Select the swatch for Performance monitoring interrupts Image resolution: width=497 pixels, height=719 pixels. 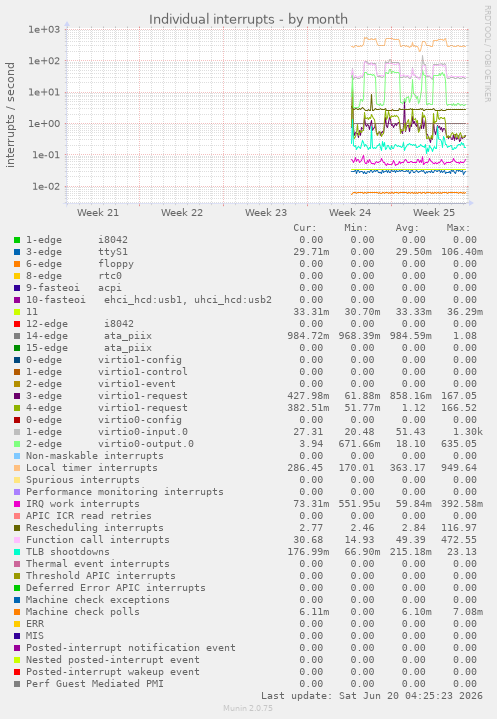(17, 492)
